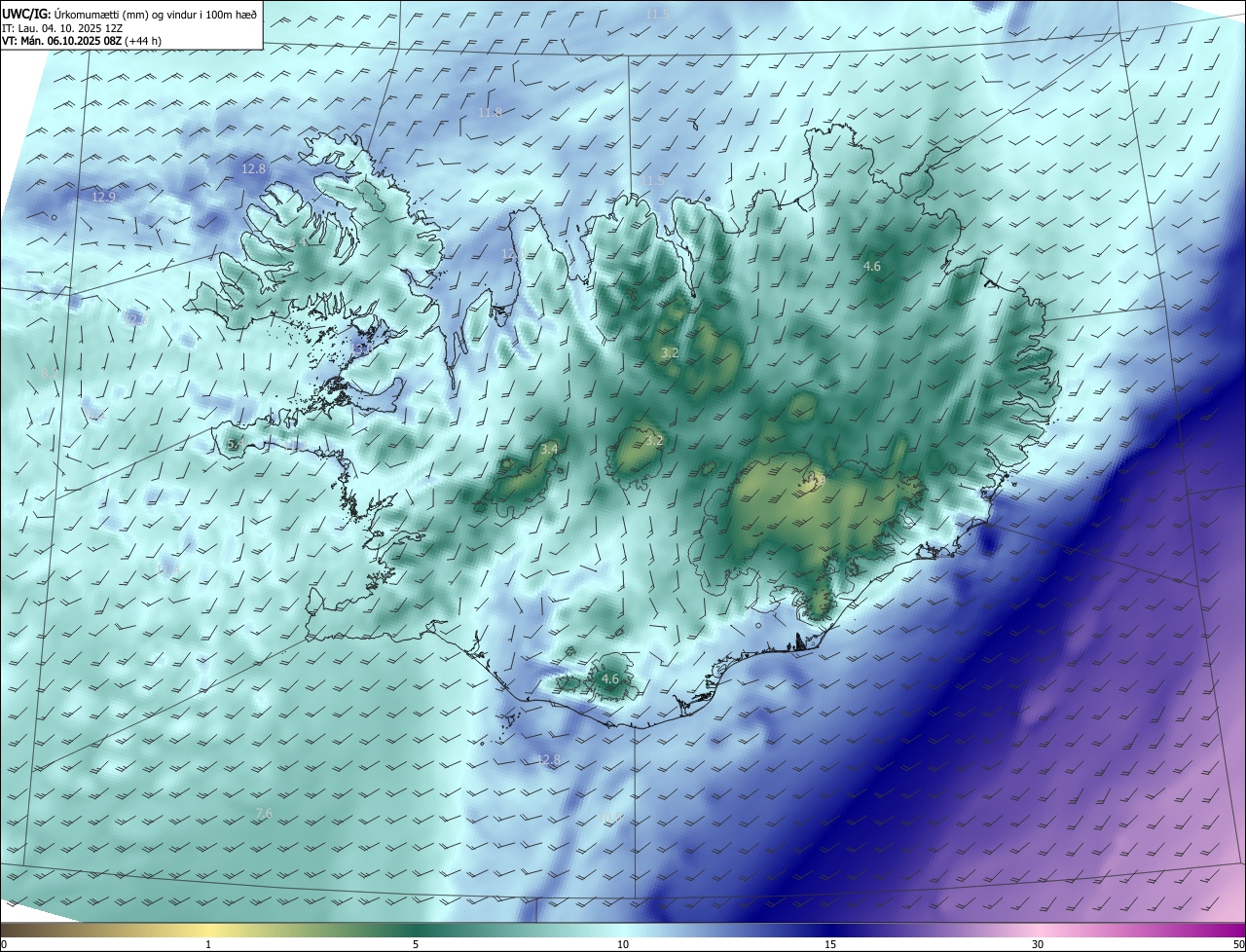
Task: Click the color scale tick labeled 0
Action: pyautogui.click(x=4, y=944)
